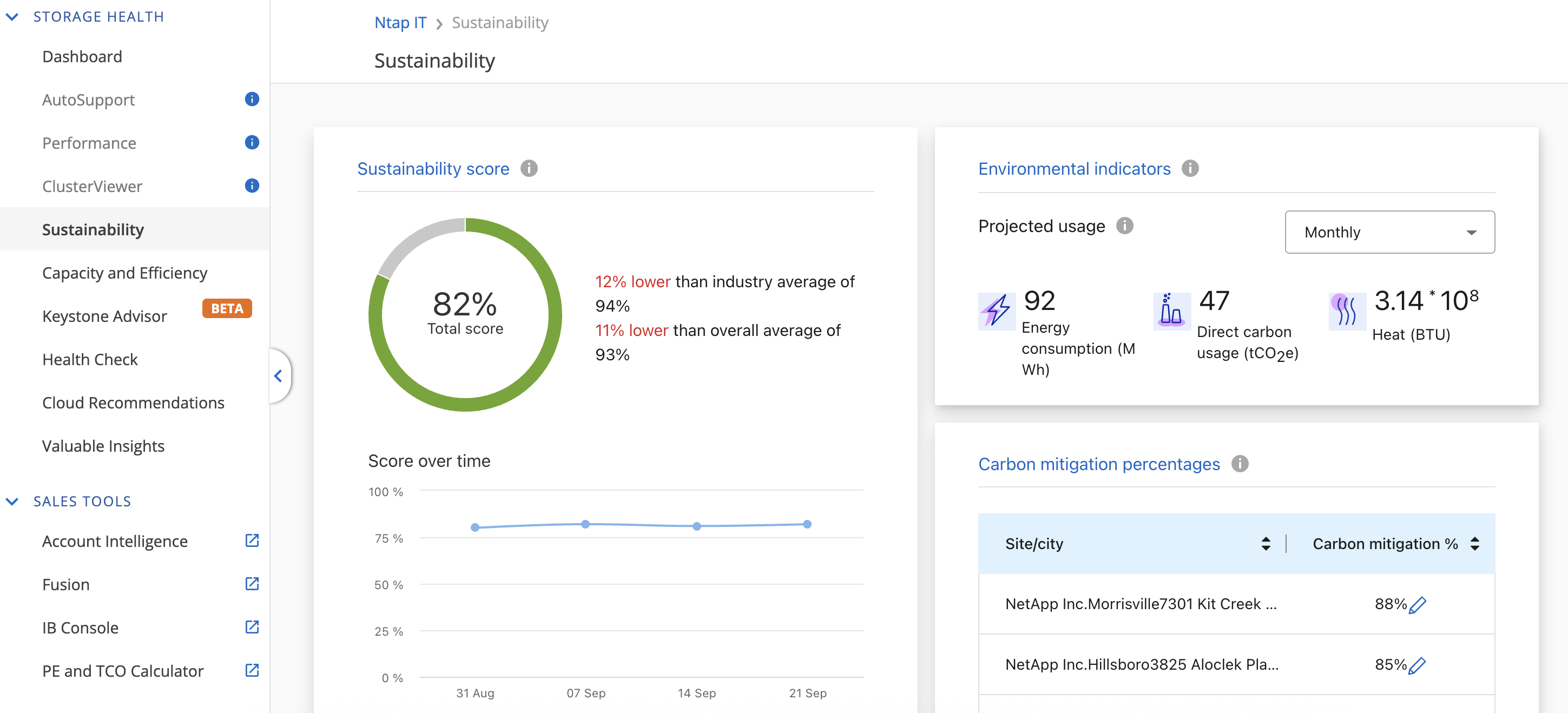
Task: Collapse sidebar using left chevron handle
Action: tap(278, 376)
